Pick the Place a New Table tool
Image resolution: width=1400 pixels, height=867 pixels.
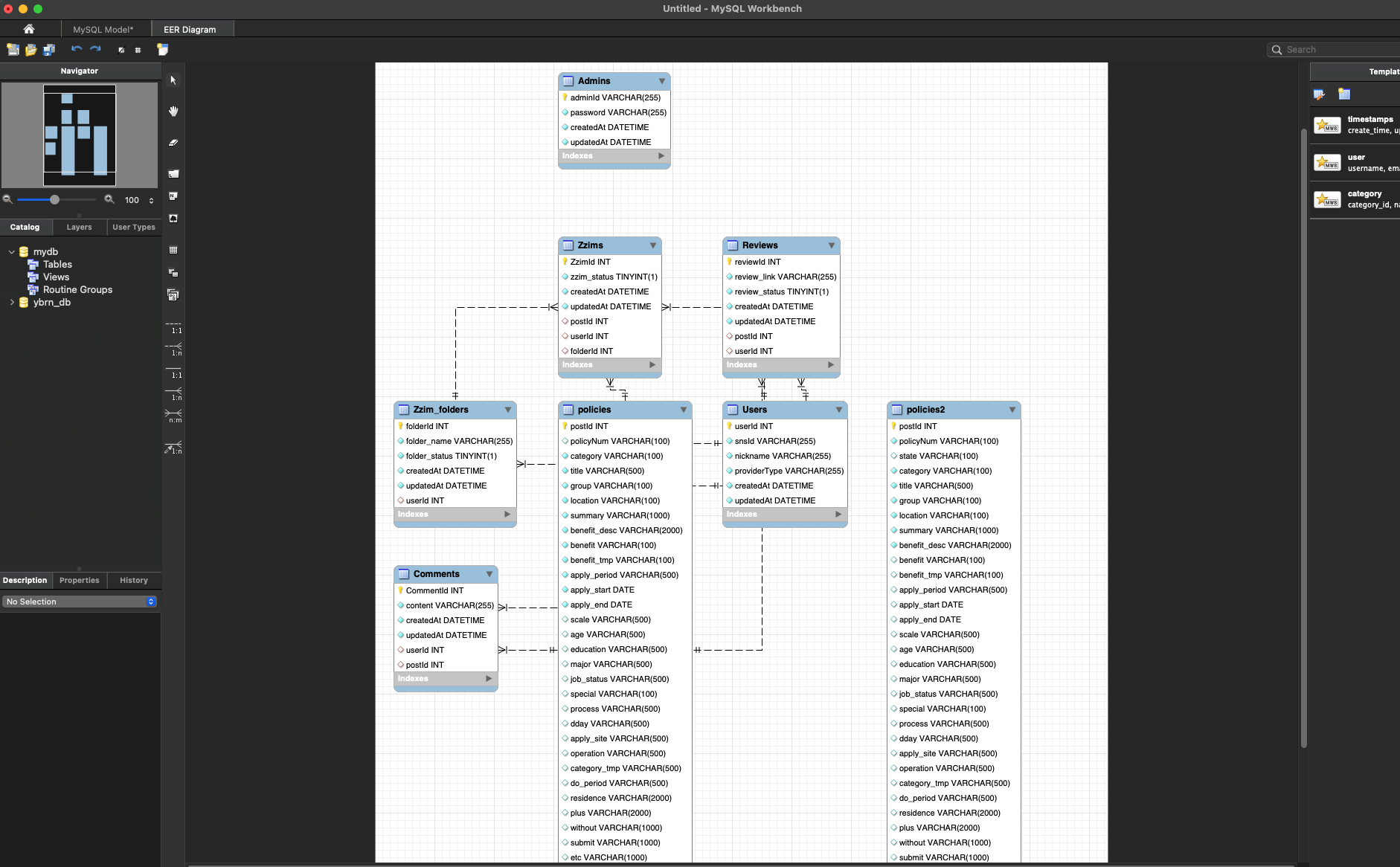point(173,249)
